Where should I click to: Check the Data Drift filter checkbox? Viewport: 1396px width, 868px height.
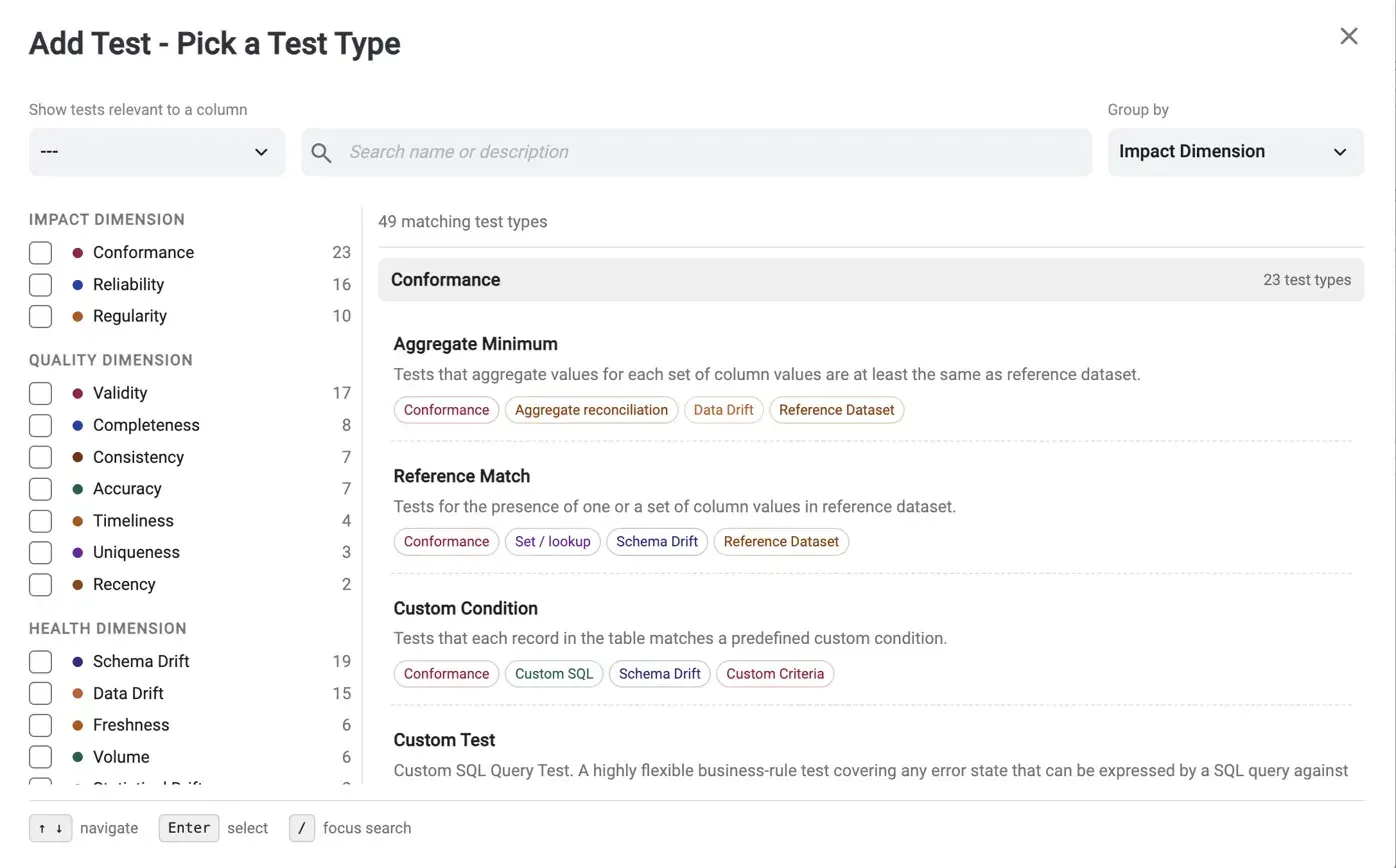pyautogui.click(x=40, y=693)
